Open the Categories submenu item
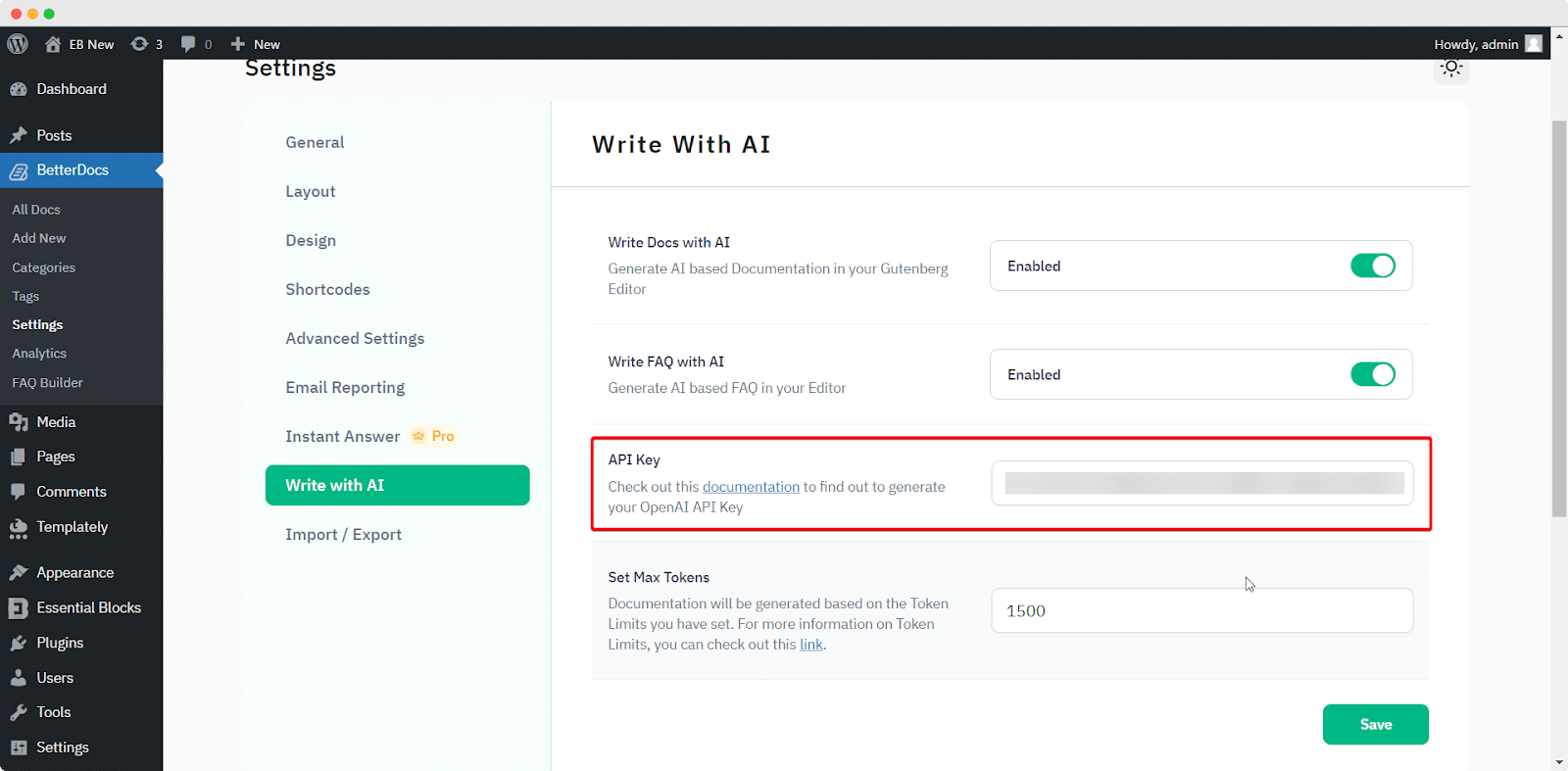Screen dimensions: 1568x771 (44, 267)
